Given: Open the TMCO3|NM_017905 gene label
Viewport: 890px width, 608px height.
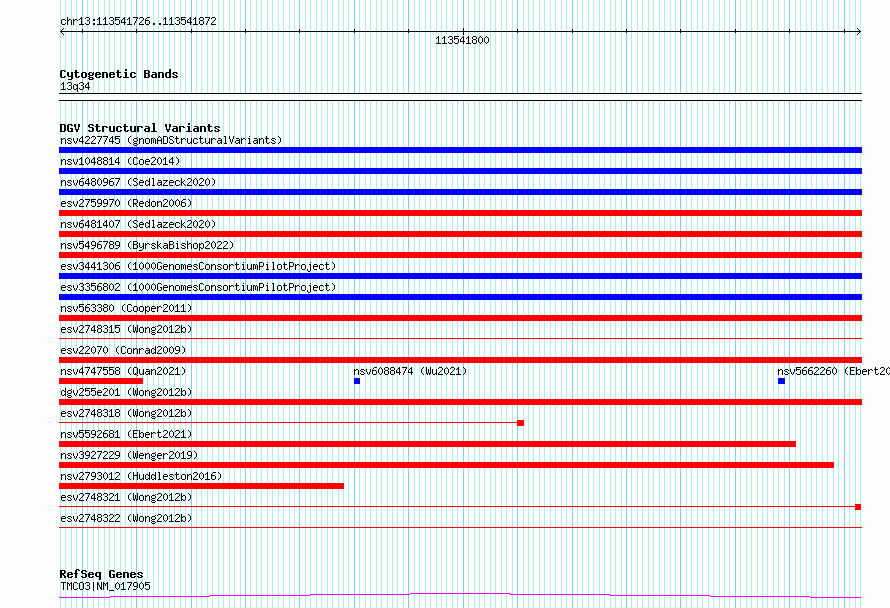Looking at the screenshot, I should [x=105, y=586].
